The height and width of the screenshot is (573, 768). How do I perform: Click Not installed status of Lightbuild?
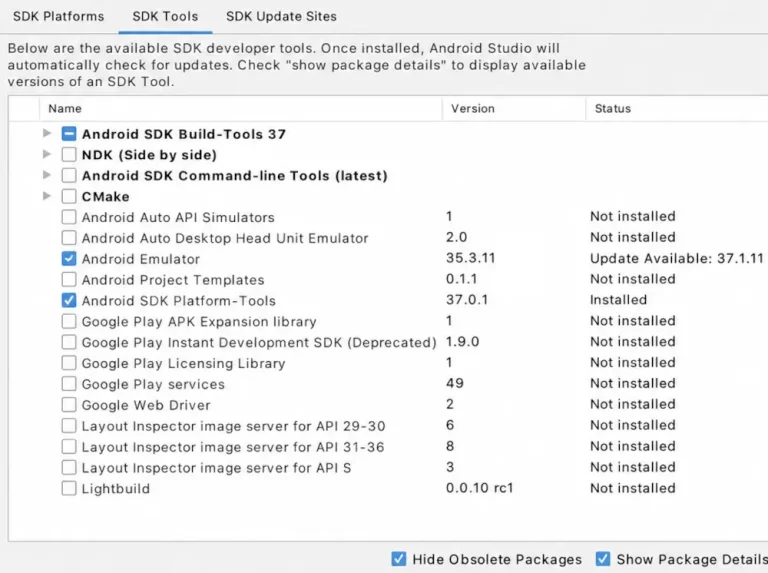(633, 488)
